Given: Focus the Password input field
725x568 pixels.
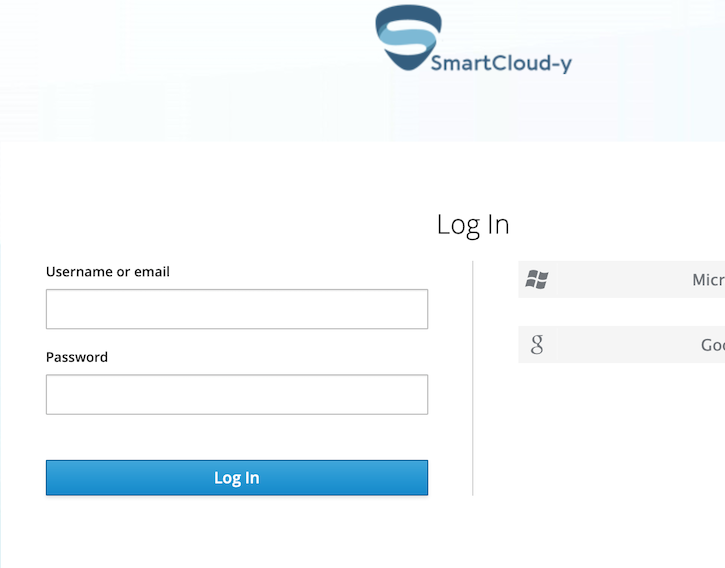Looking at the screenshot, I should pos(237,394).
